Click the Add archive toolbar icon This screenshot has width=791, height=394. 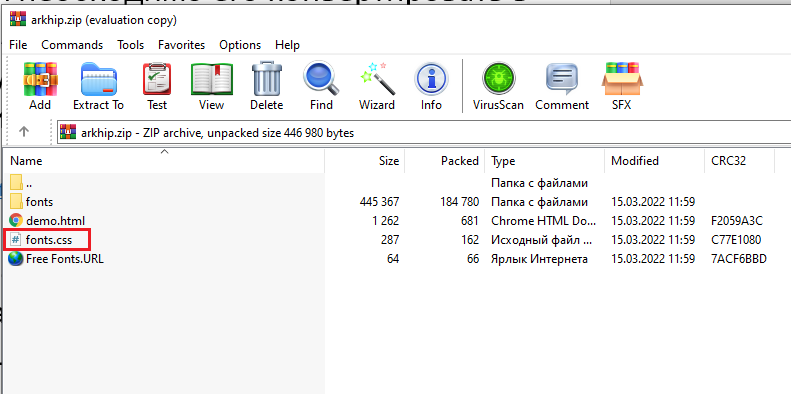(x=40, y=86)
